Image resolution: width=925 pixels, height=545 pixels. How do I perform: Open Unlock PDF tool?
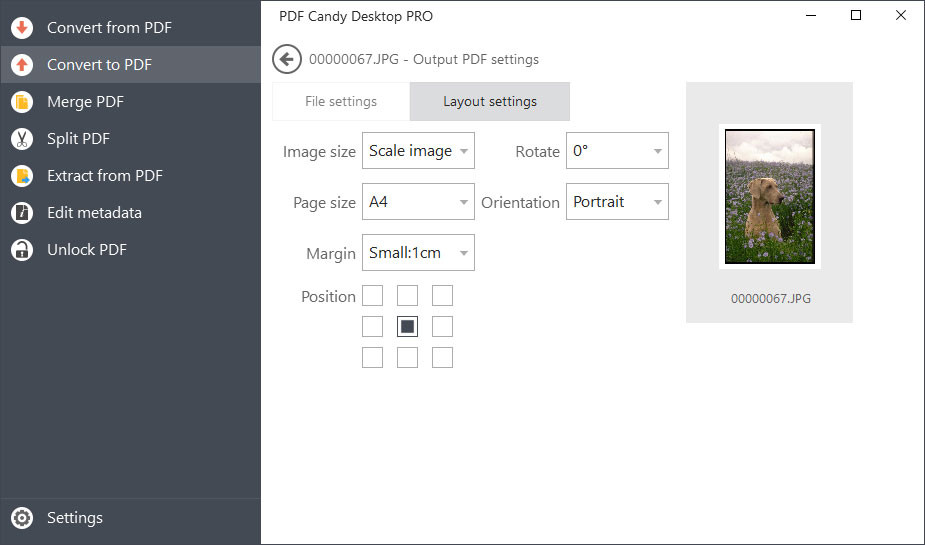click(x=130, y=250)
